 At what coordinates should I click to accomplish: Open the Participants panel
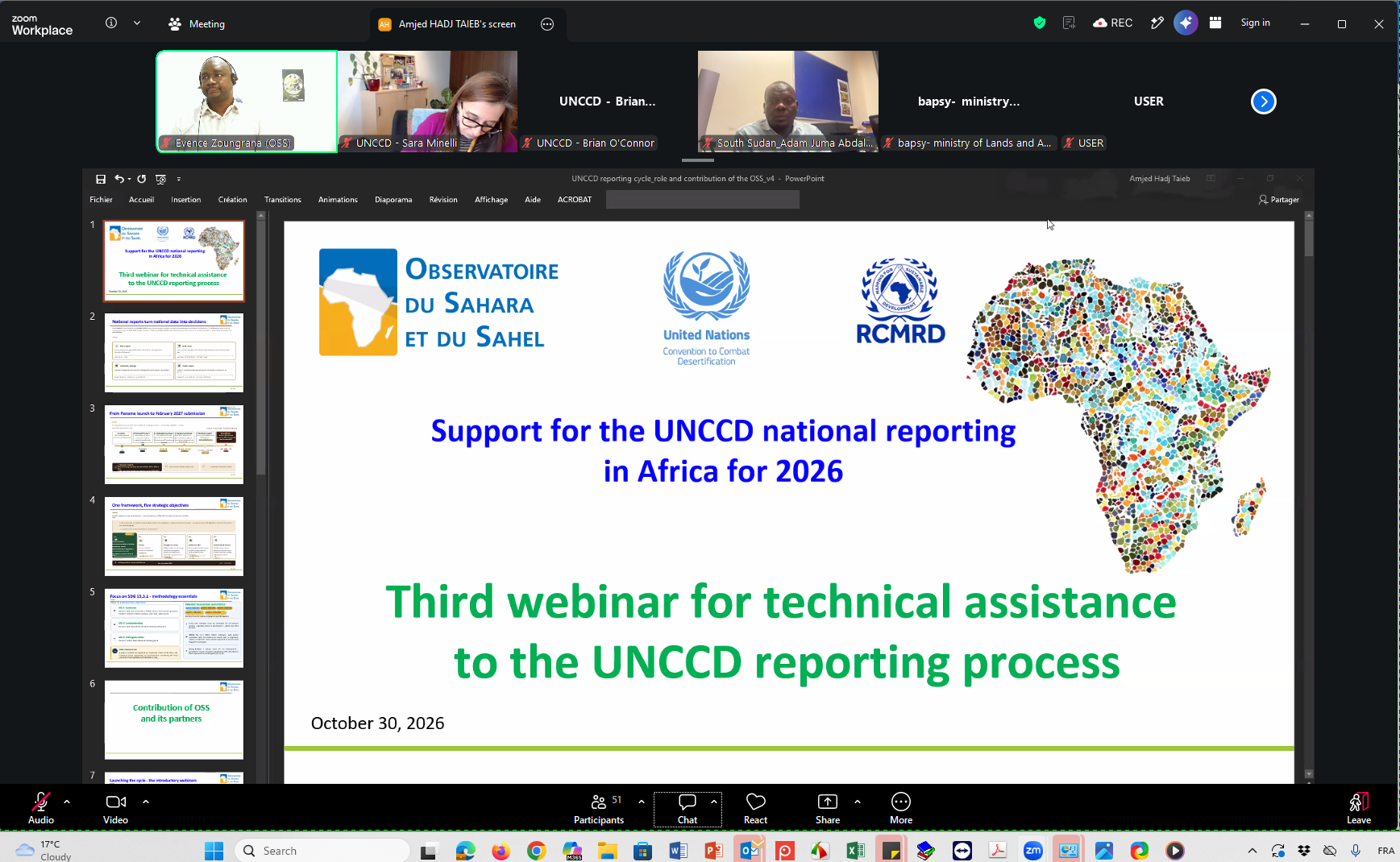(599, 808)
